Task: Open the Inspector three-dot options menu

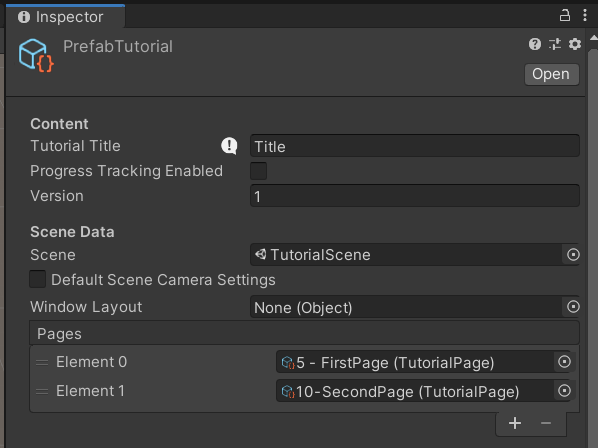Action: [585, 16]
